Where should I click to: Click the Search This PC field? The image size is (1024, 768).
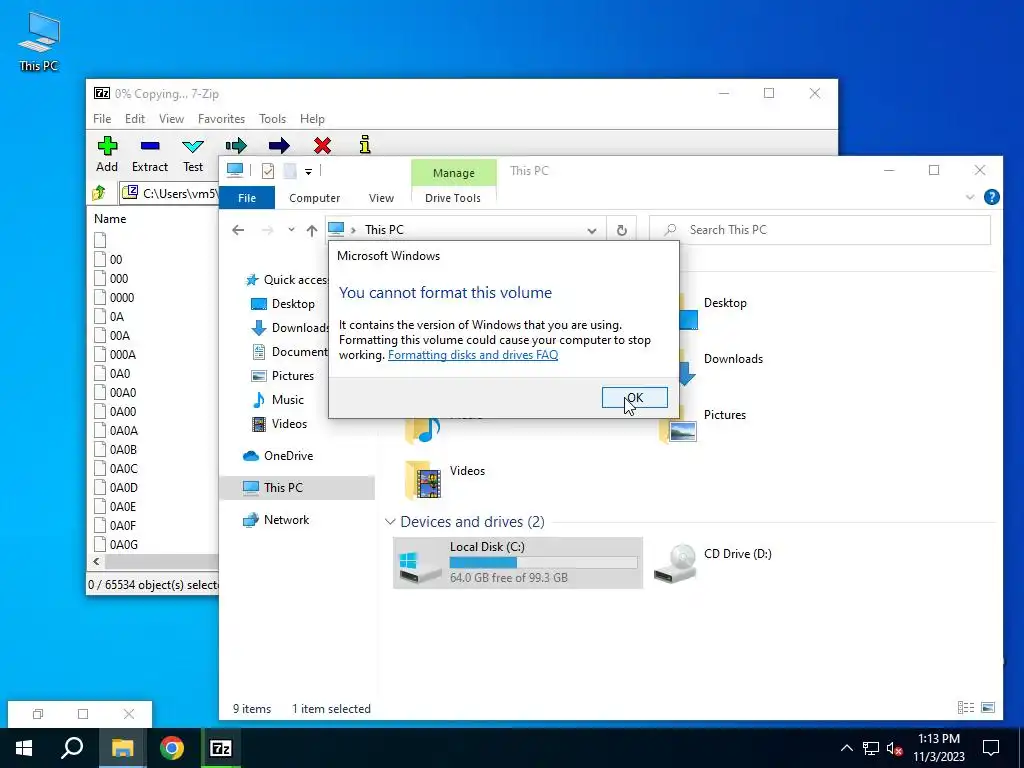820,230
